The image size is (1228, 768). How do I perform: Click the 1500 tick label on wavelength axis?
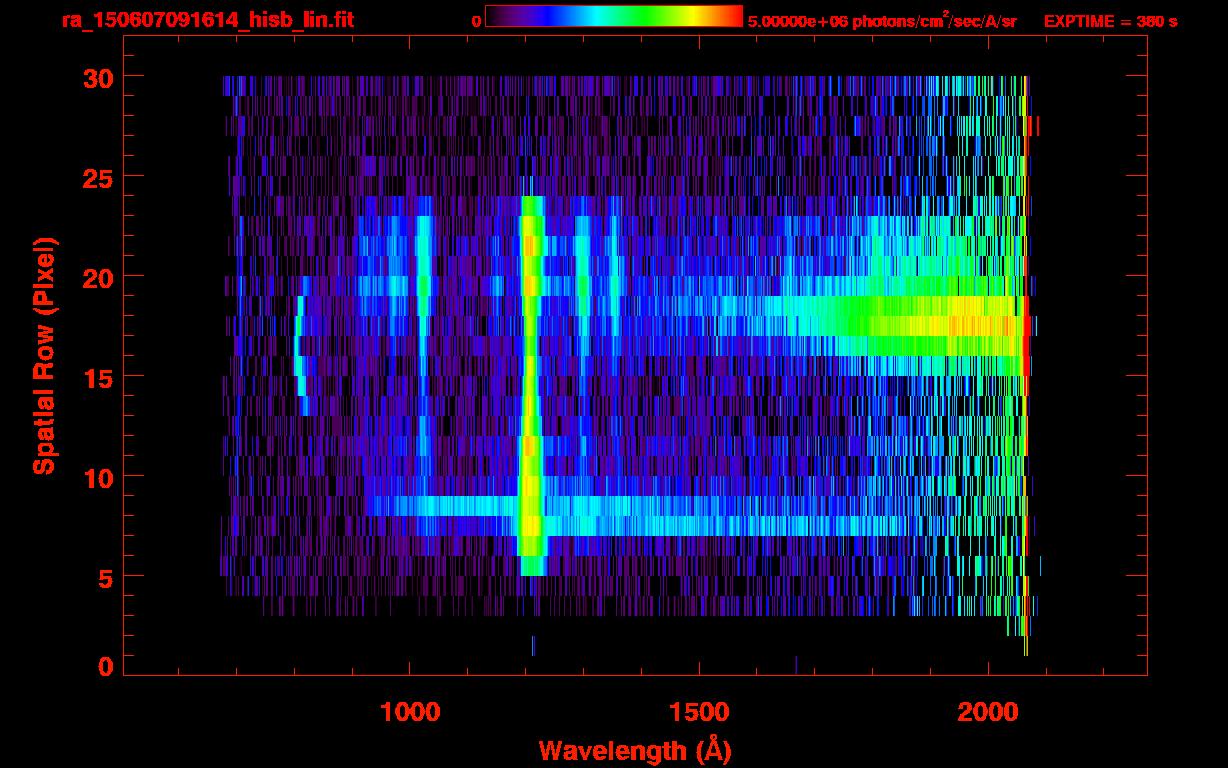698,712
